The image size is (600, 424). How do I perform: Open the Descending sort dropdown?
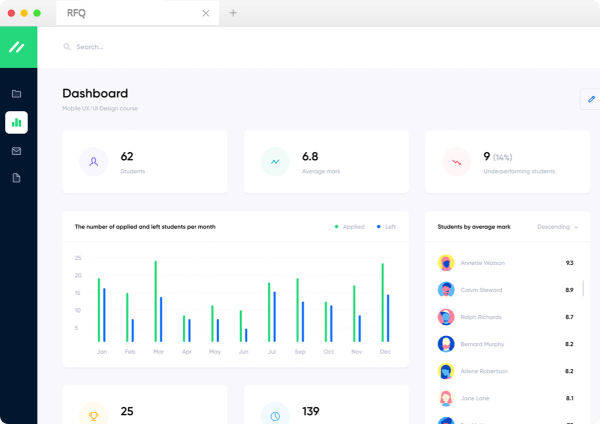pos(558,227)
